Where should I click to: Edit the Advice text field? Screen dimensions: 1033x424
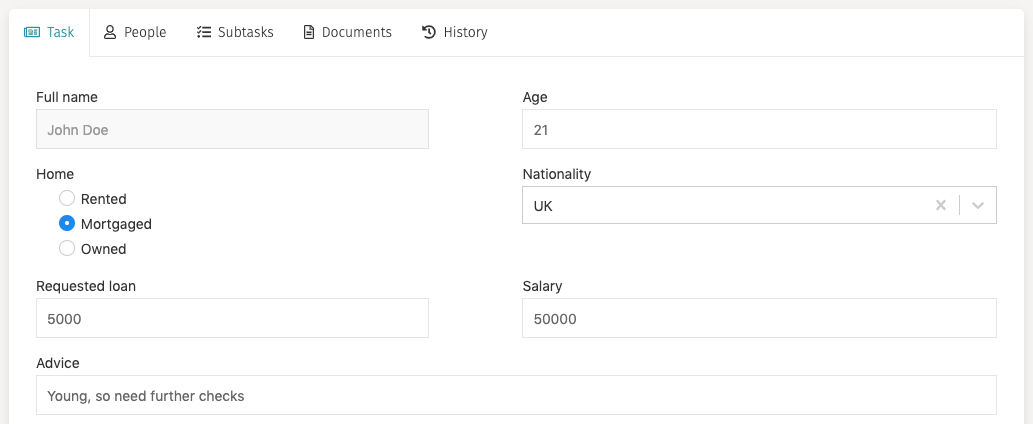pos(516,395)
